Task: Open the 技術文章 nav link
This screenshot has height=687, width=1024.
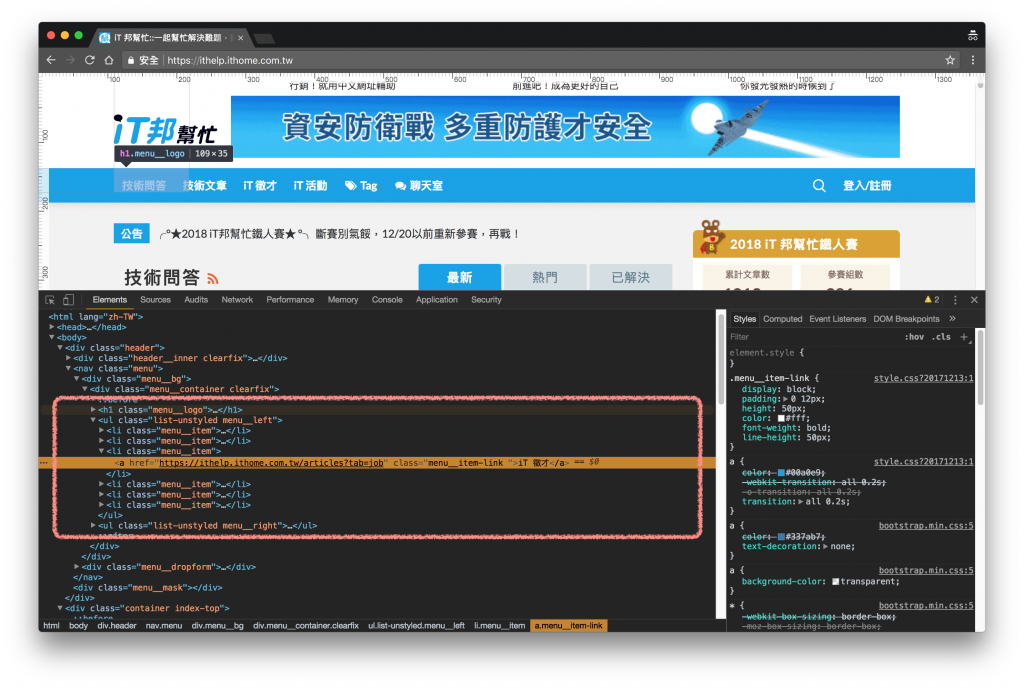Action: pos(205,185)
